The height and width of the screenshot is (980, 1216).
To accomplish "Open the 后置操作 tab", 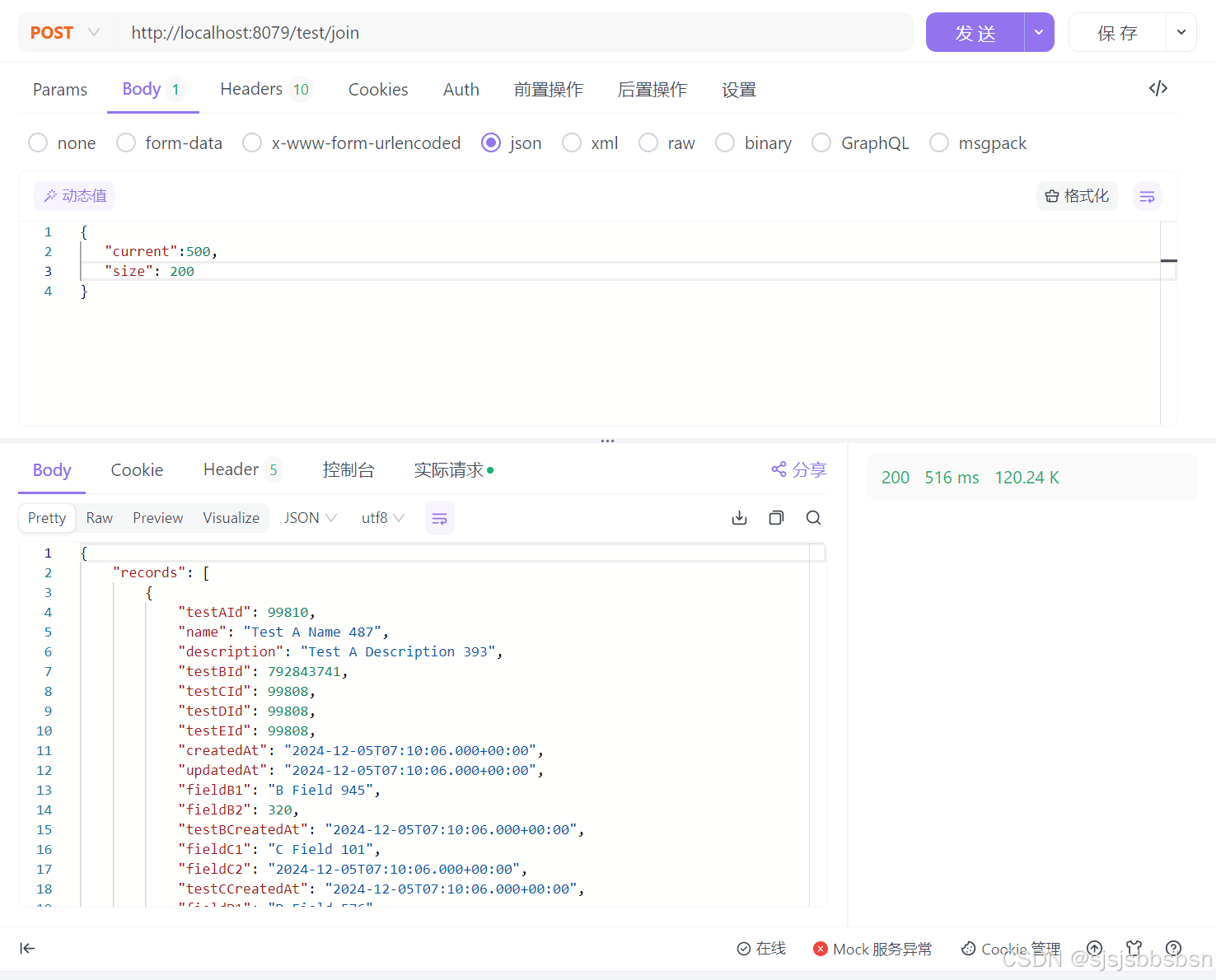I will click(x=652, y=89).
